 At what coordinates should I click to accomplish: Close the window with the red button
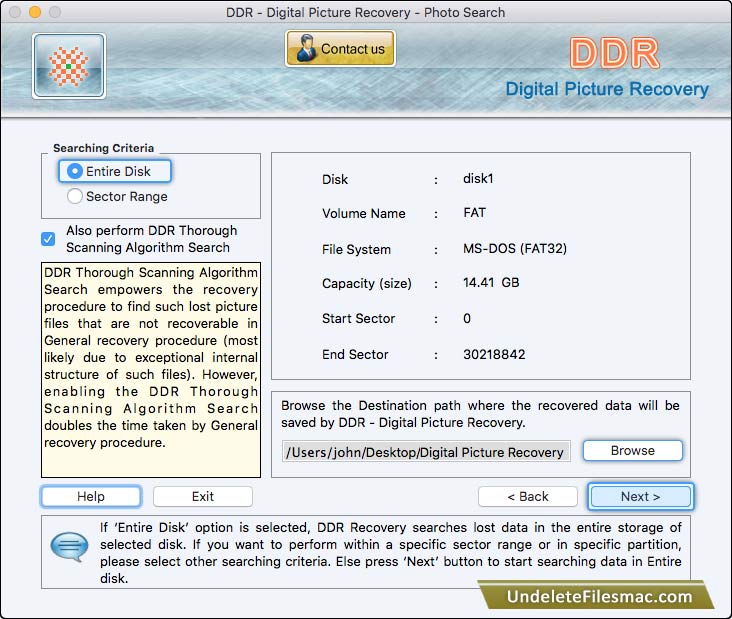(15, 12)
